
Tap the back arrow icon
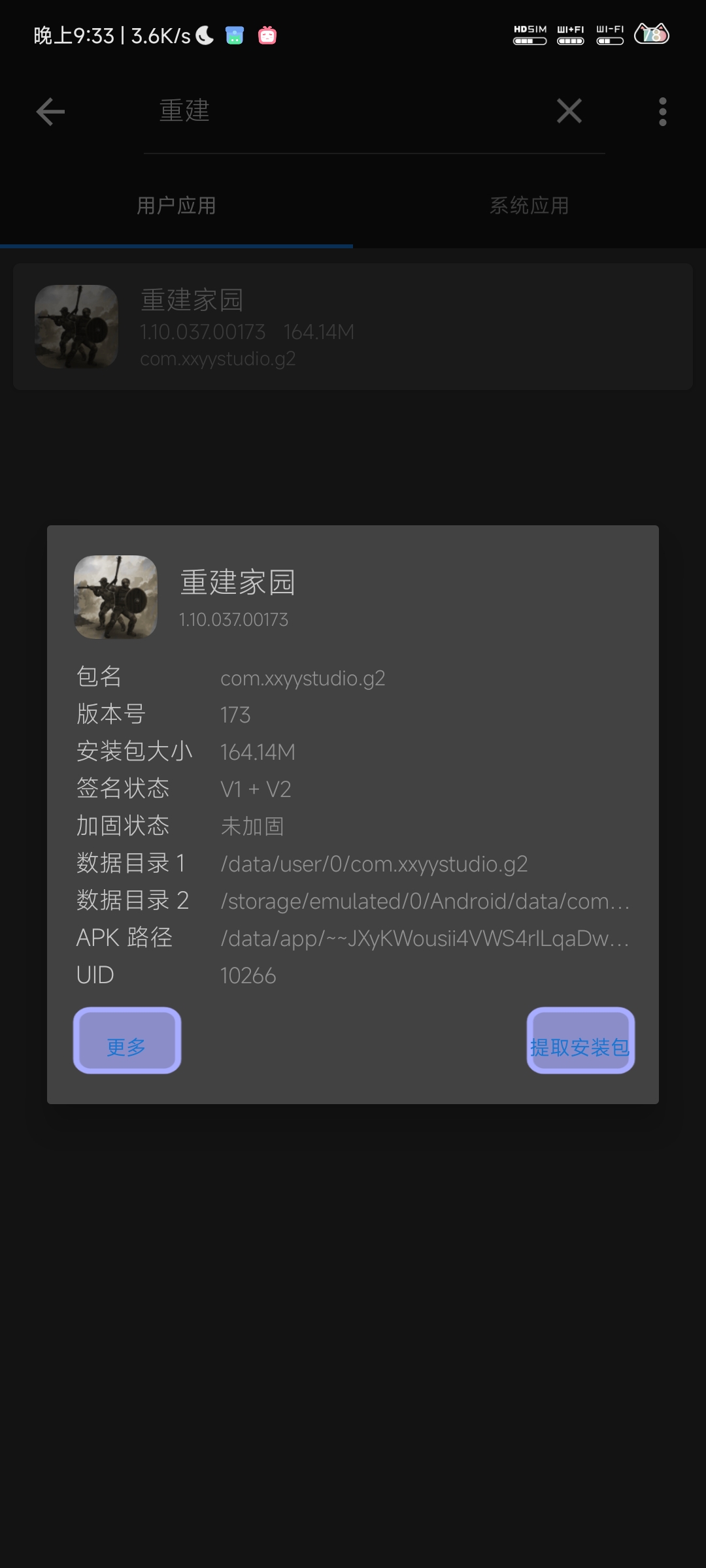tap(50, 112)
